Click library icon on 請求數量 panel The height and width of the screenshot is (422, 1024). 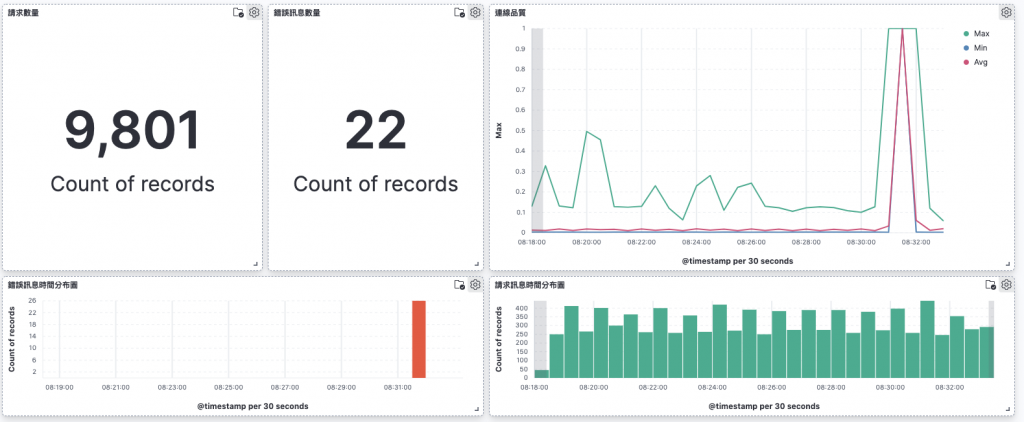(x=238, y=12)
